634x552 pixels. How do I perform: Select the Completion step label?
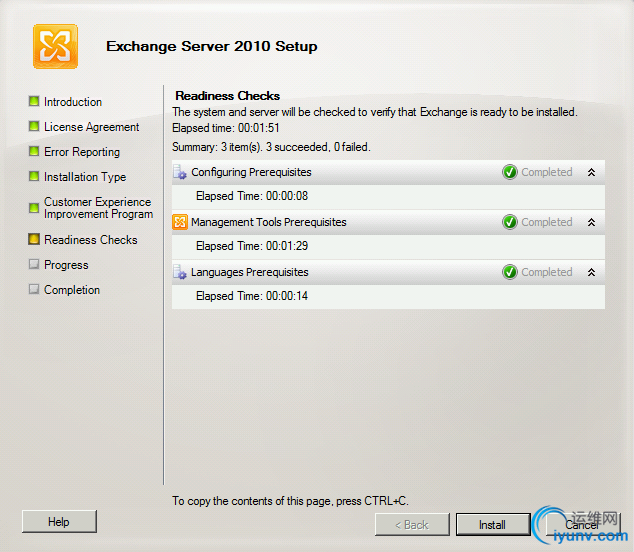click(x=72, y=290)
